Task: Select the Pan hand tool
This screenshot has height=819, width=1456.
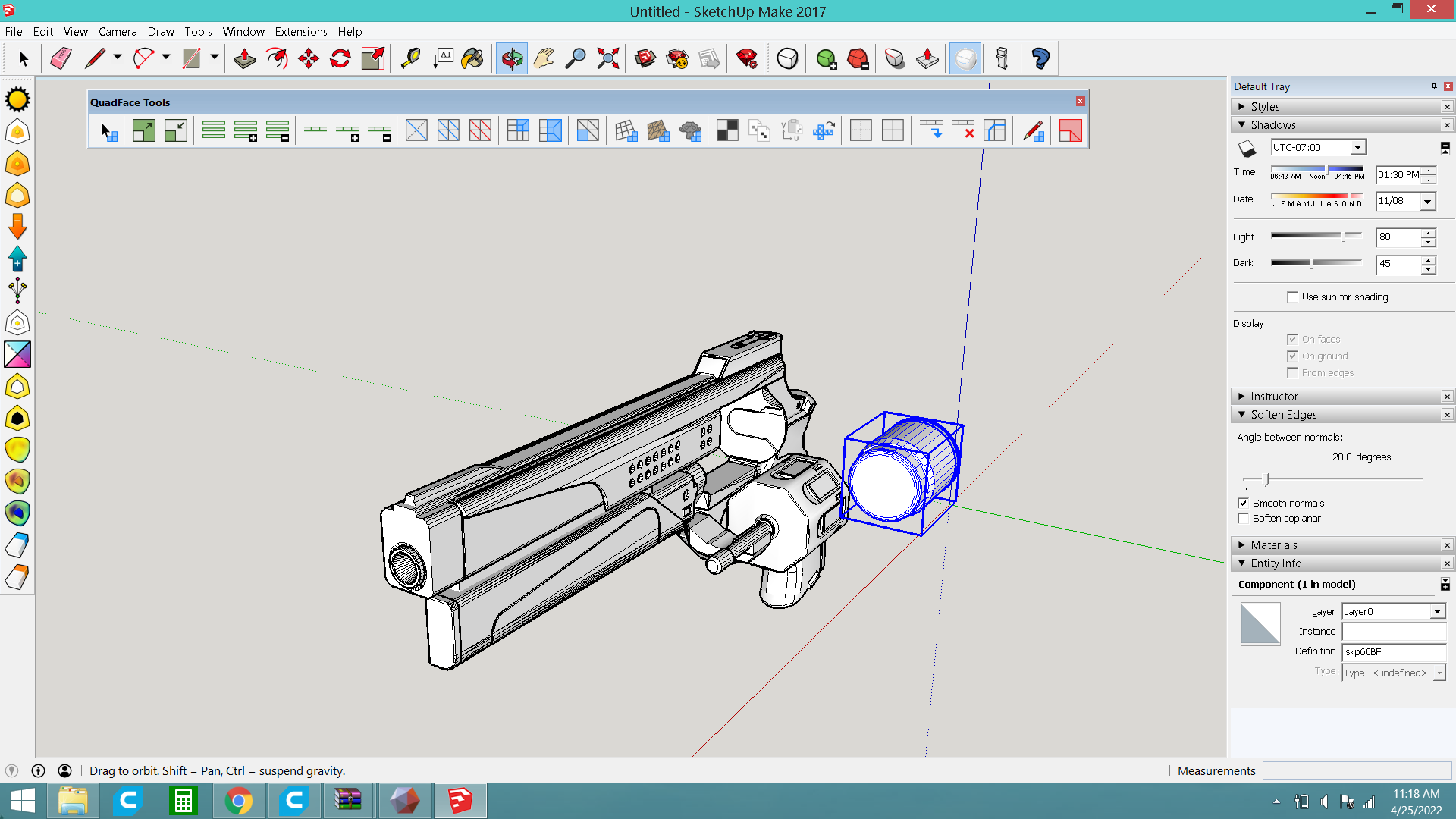Action: [544, 58]
